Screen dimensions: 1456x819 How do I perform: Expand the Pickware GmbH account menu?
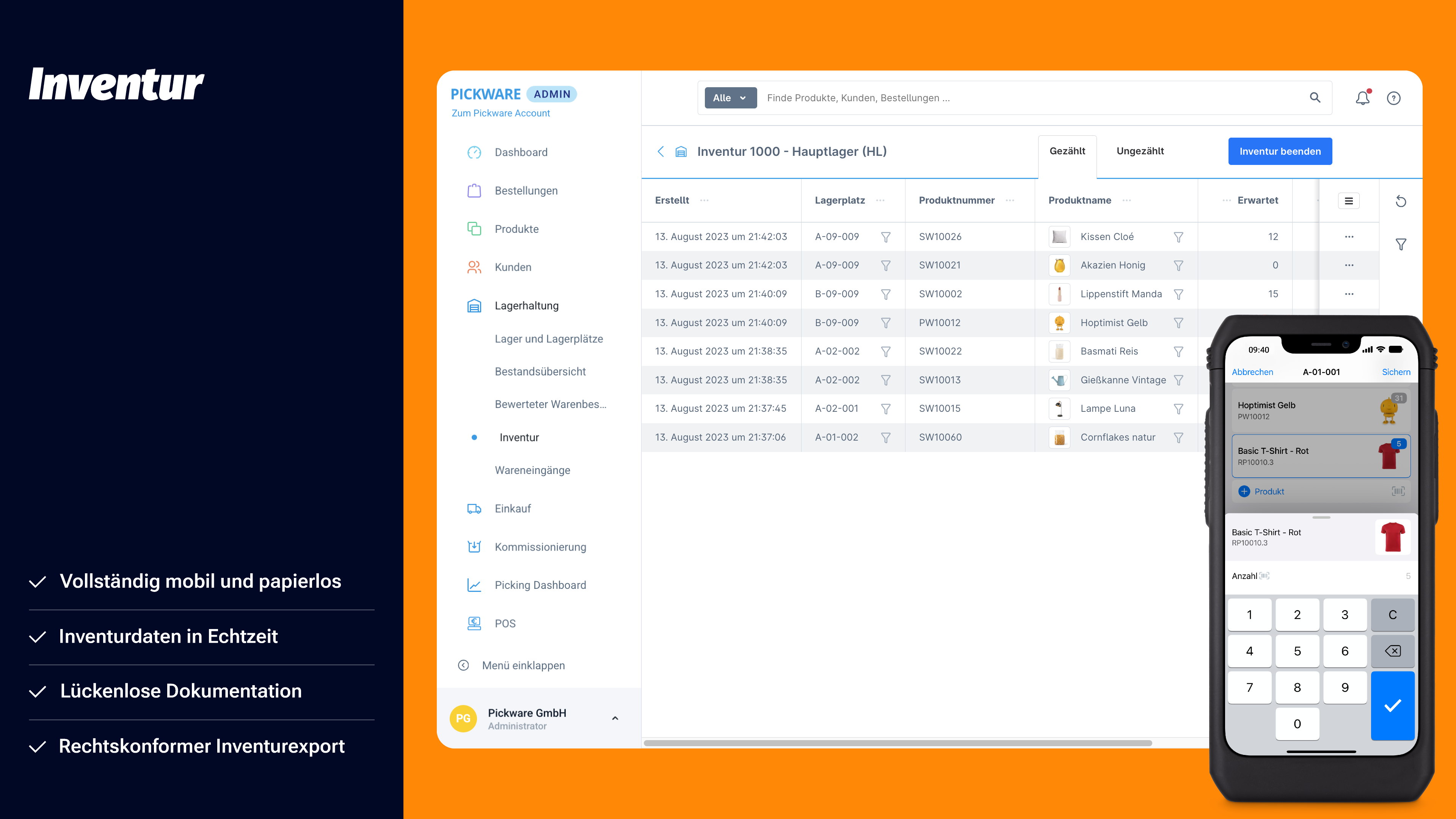click(615, 719)
